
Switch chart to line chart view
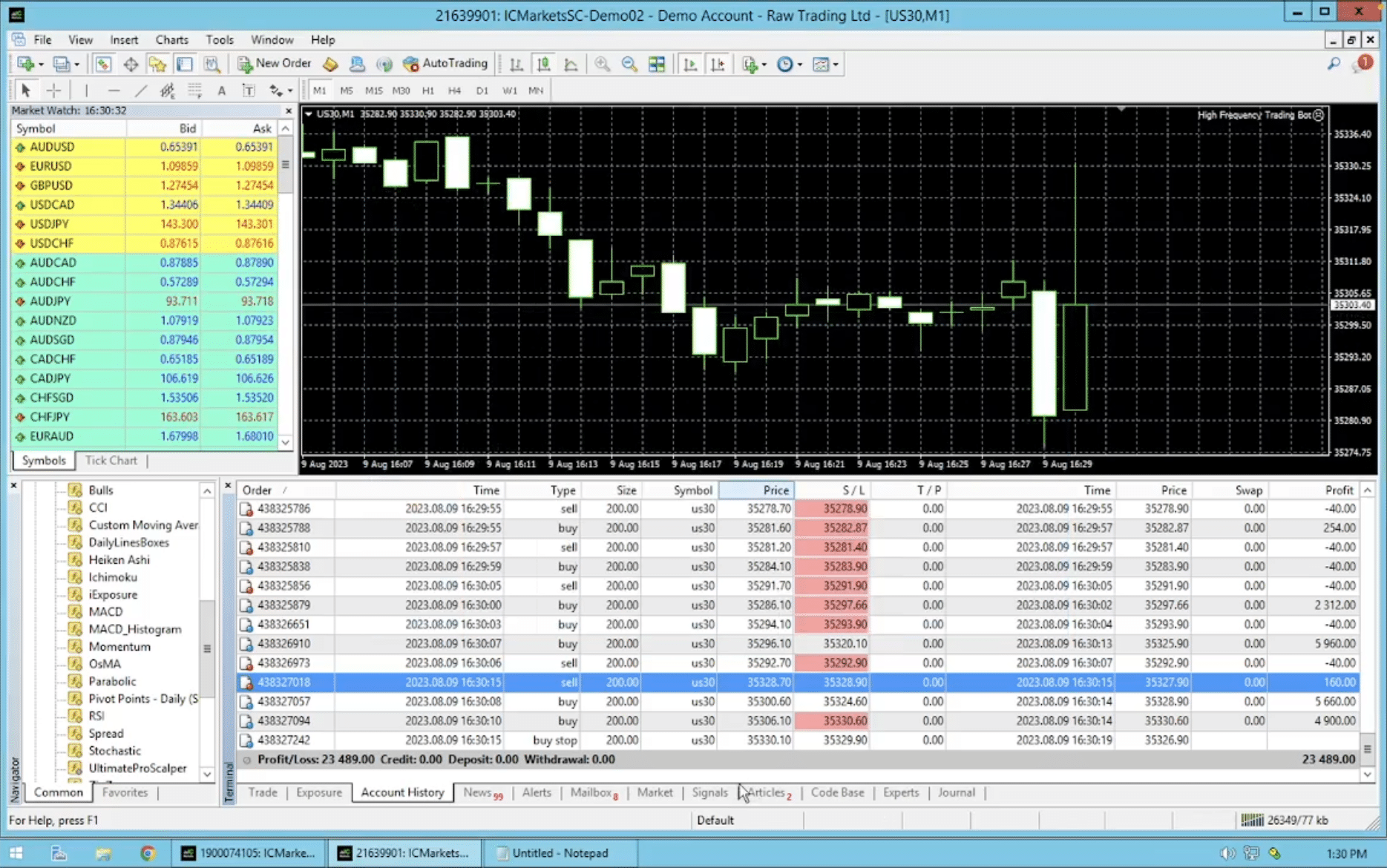pos(571,65)
